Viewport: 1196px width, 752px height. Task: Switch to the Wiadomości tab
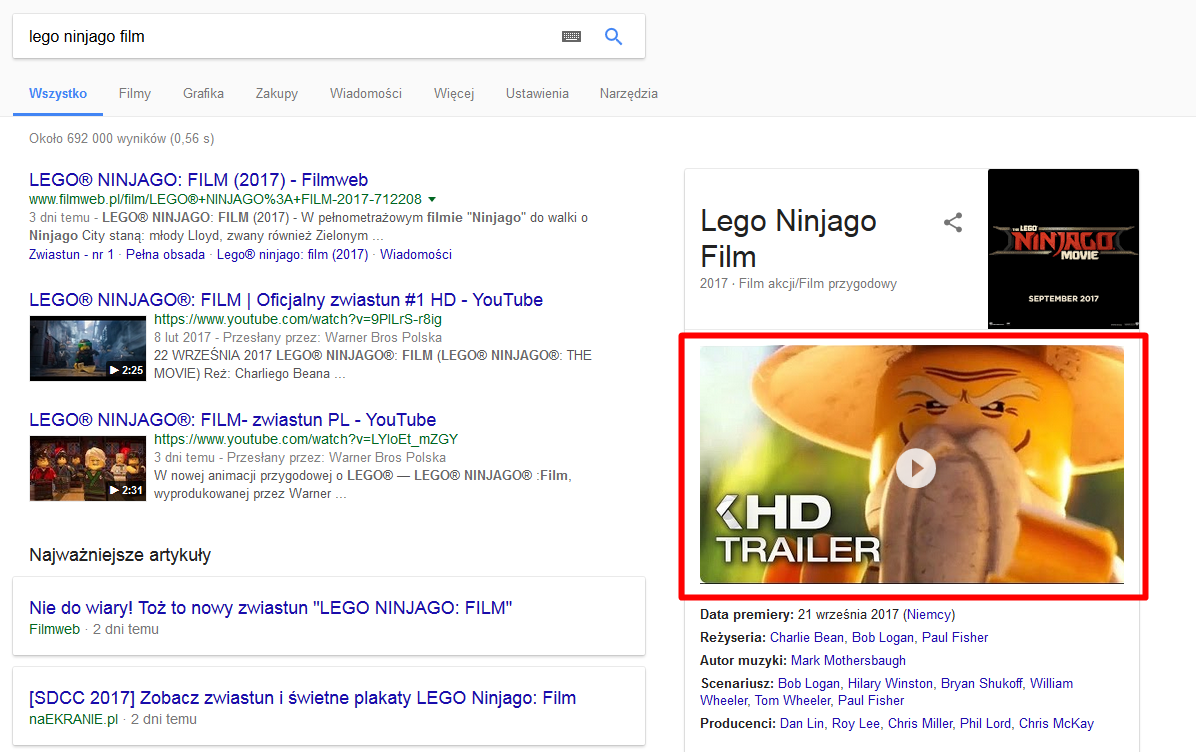click(366, 93)
